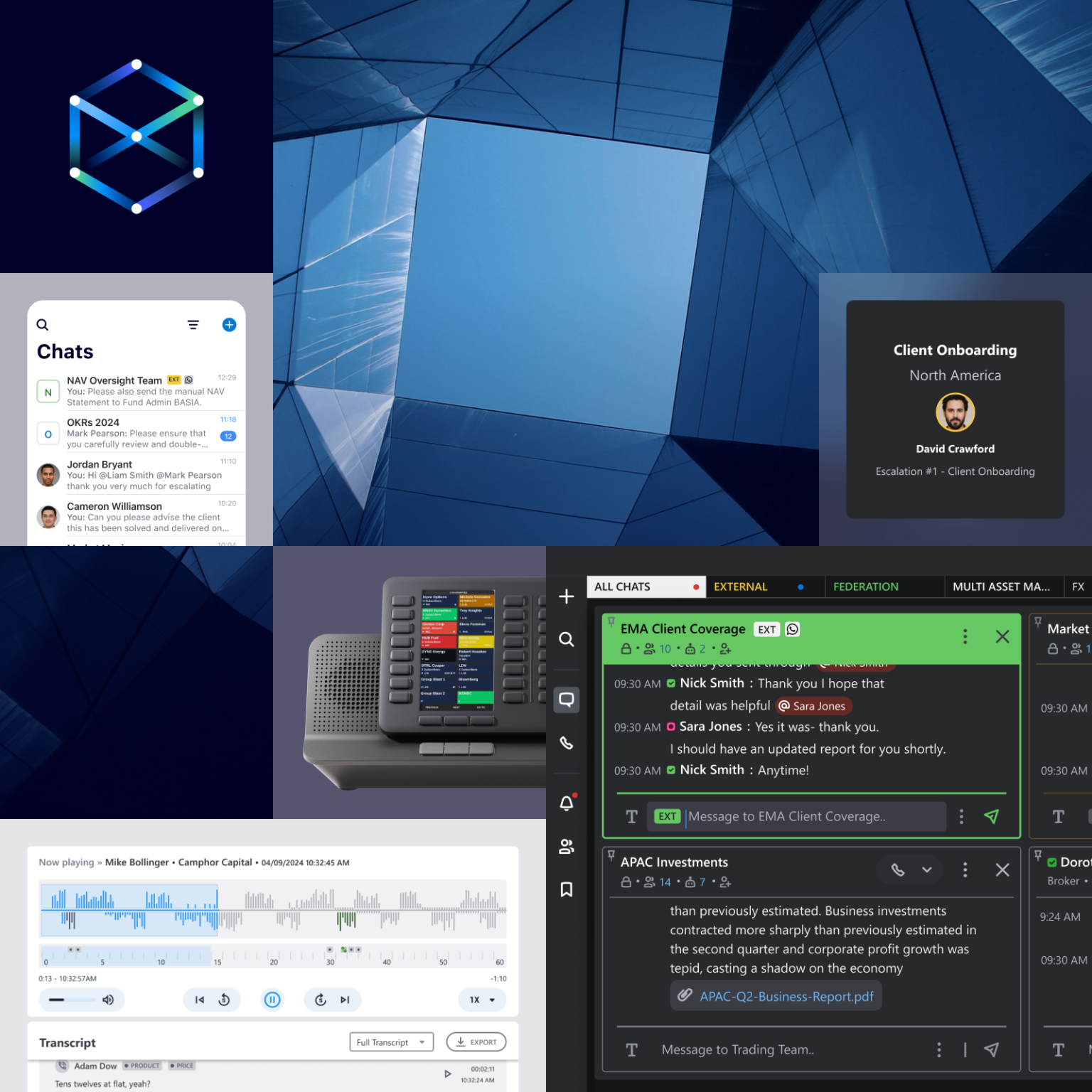Image resolution: width=1092 pixels, height=1092 pixels.
Task: Pause the recording playback
Action: (272, 1000)
